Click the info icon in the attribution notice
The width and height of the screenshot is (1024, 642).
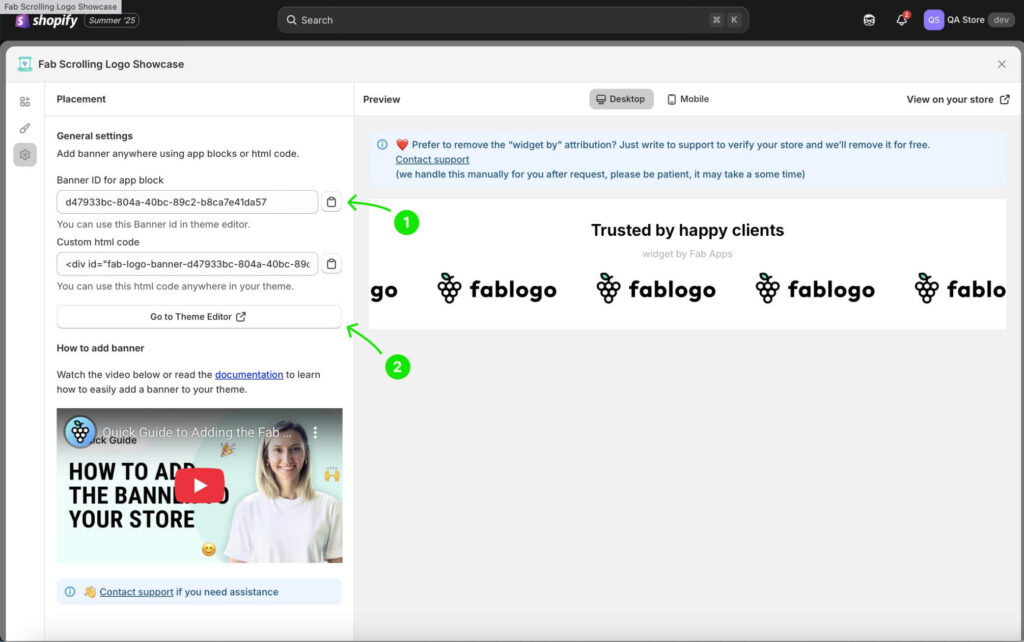pyautogui.click(x=382, y=144)
